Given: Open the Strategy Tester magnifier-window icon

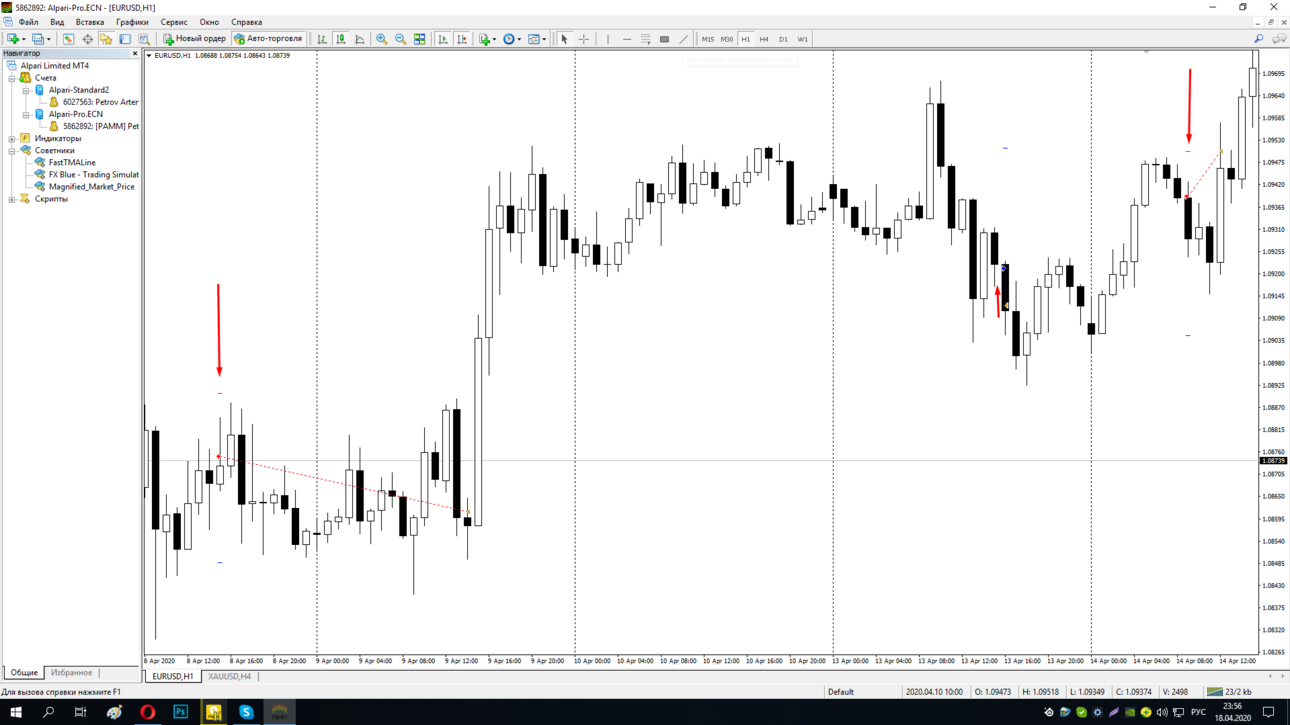Looking at the screenshot, I should pyautogui.click(x=144, y=39).
